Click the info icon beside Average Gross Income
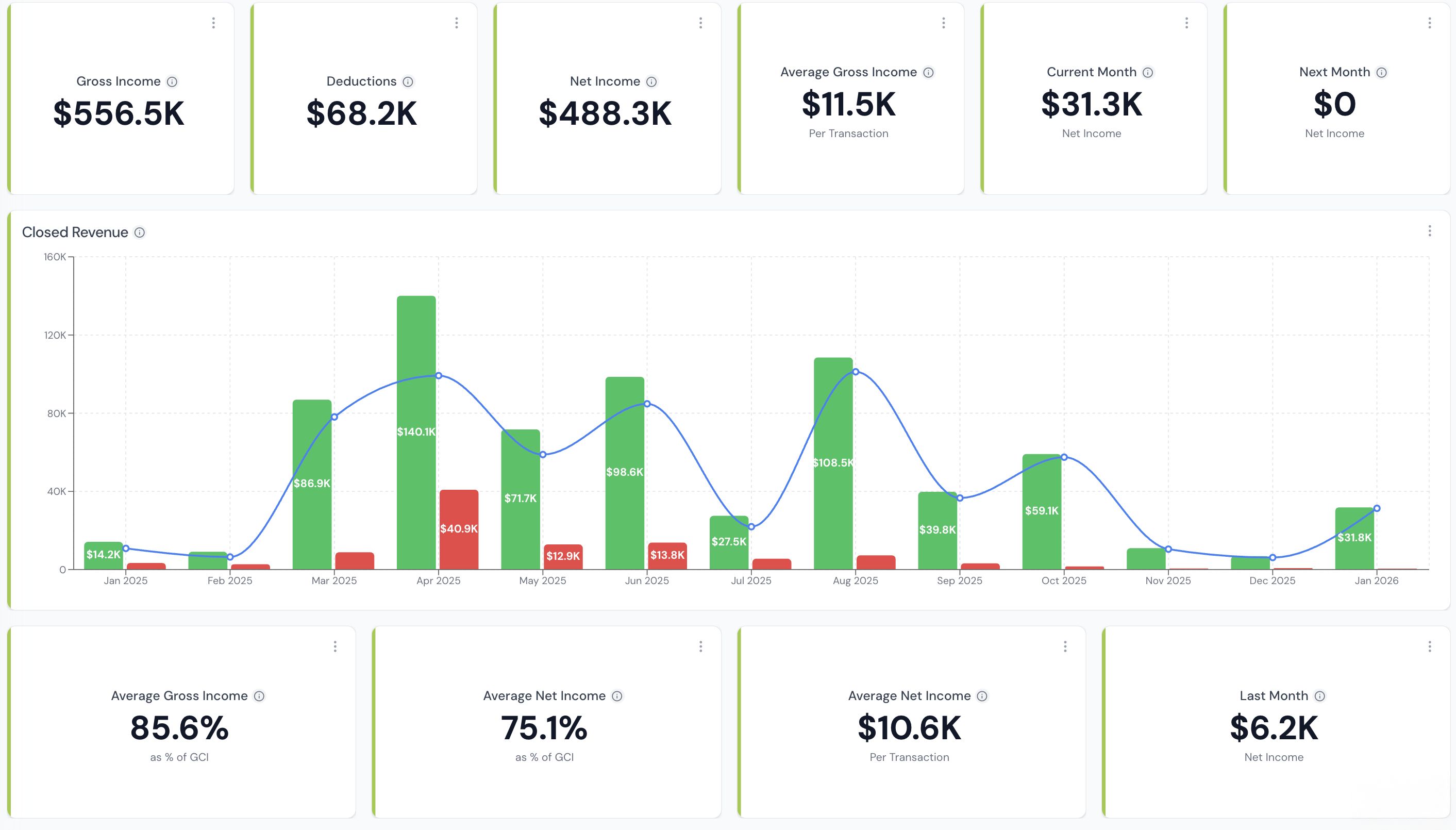 [x=929, y=72]
